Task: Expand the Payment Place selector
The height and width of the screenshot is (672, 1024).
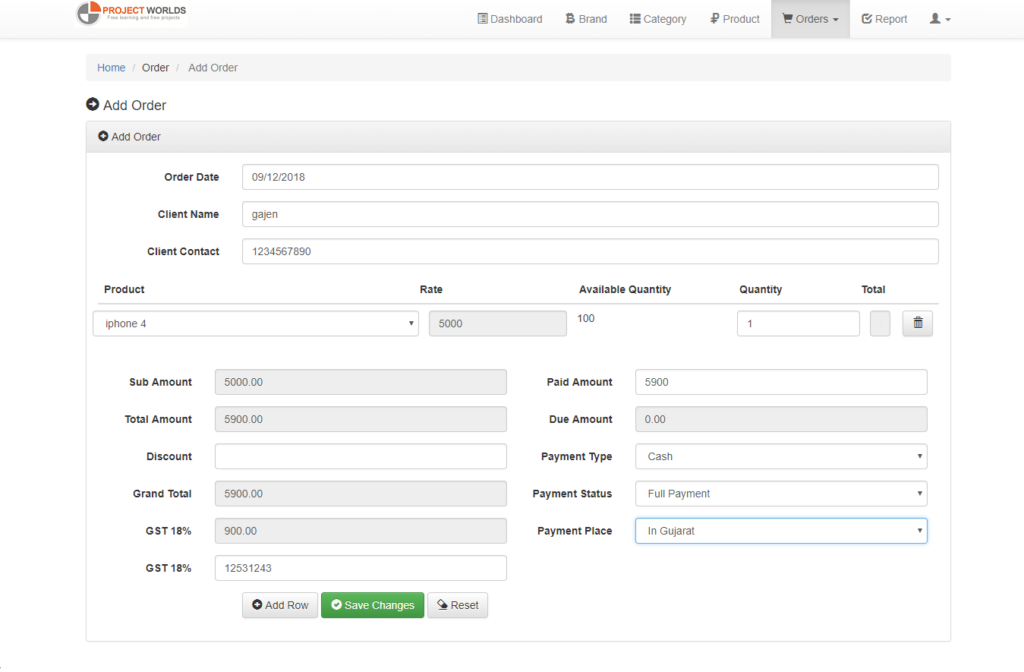Action: [x=780, y=530]
